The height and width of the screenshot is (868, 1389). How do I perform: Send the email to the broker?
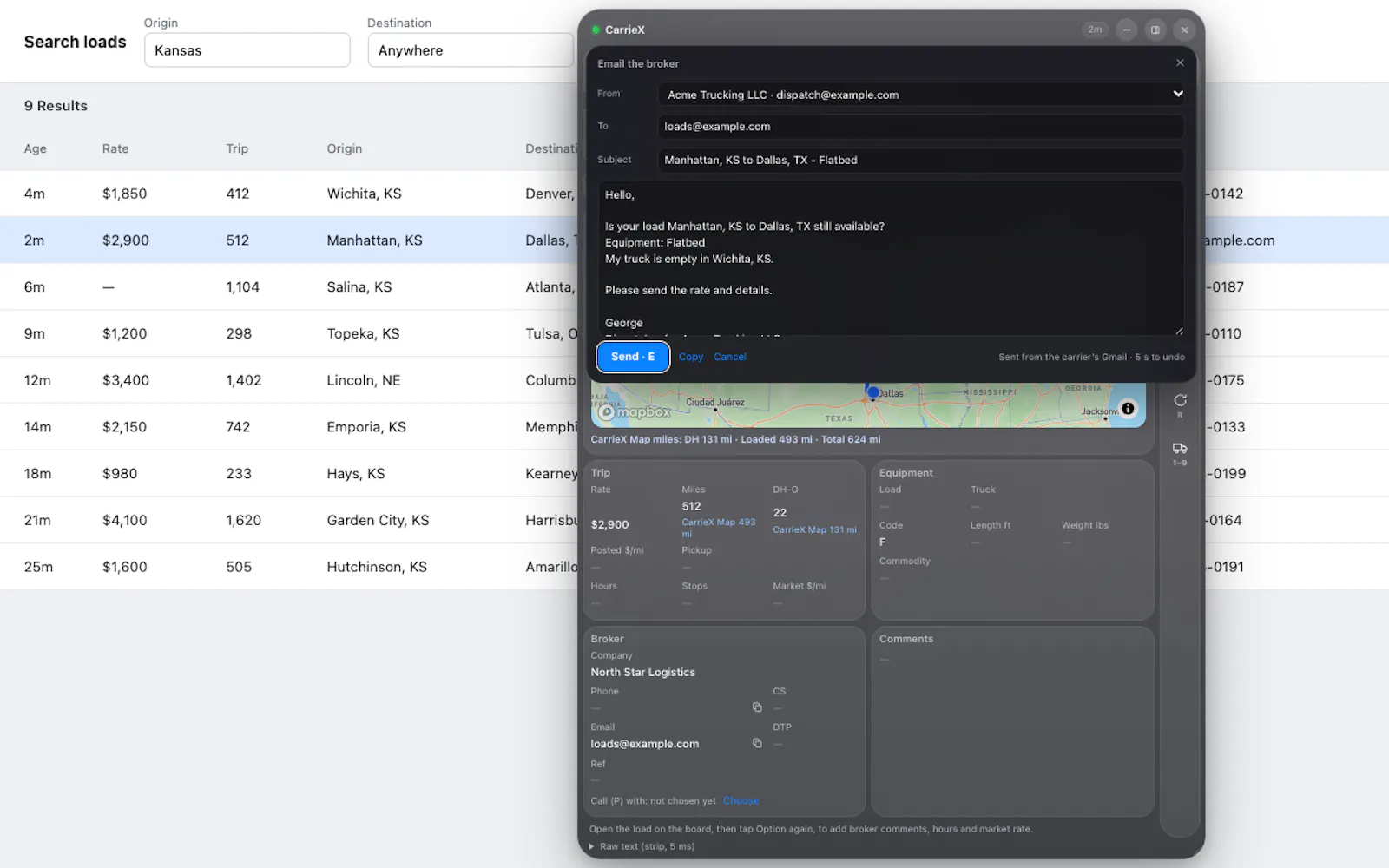pos(633,357)
